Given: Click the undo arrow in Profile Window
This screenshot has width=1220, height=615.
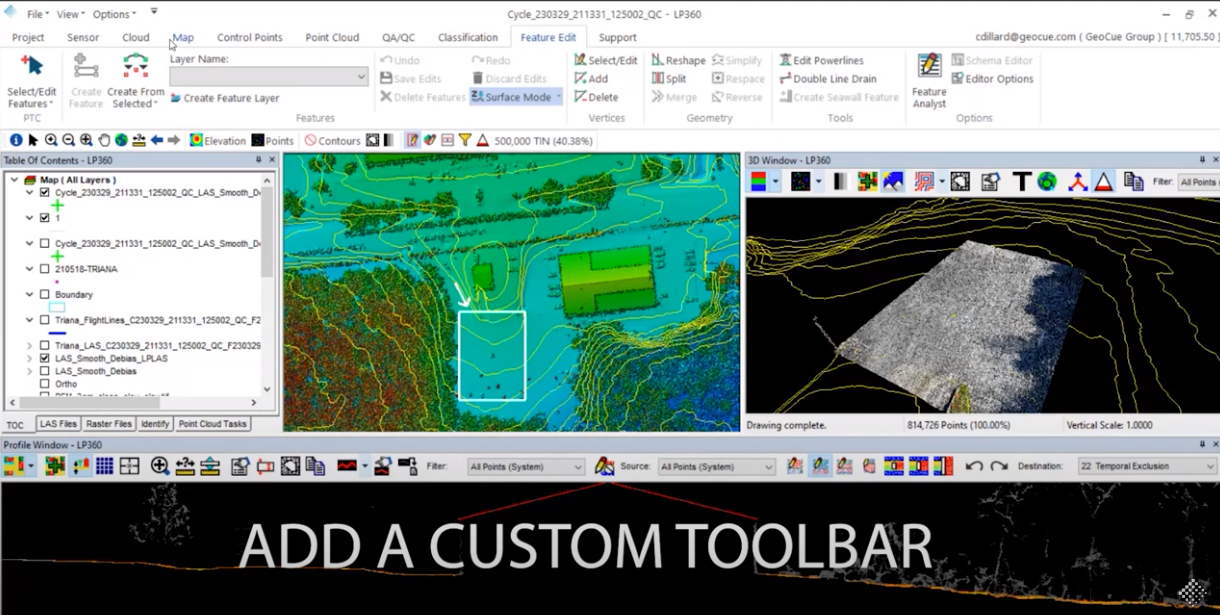Looking at the screenshot, I should 974,466.
